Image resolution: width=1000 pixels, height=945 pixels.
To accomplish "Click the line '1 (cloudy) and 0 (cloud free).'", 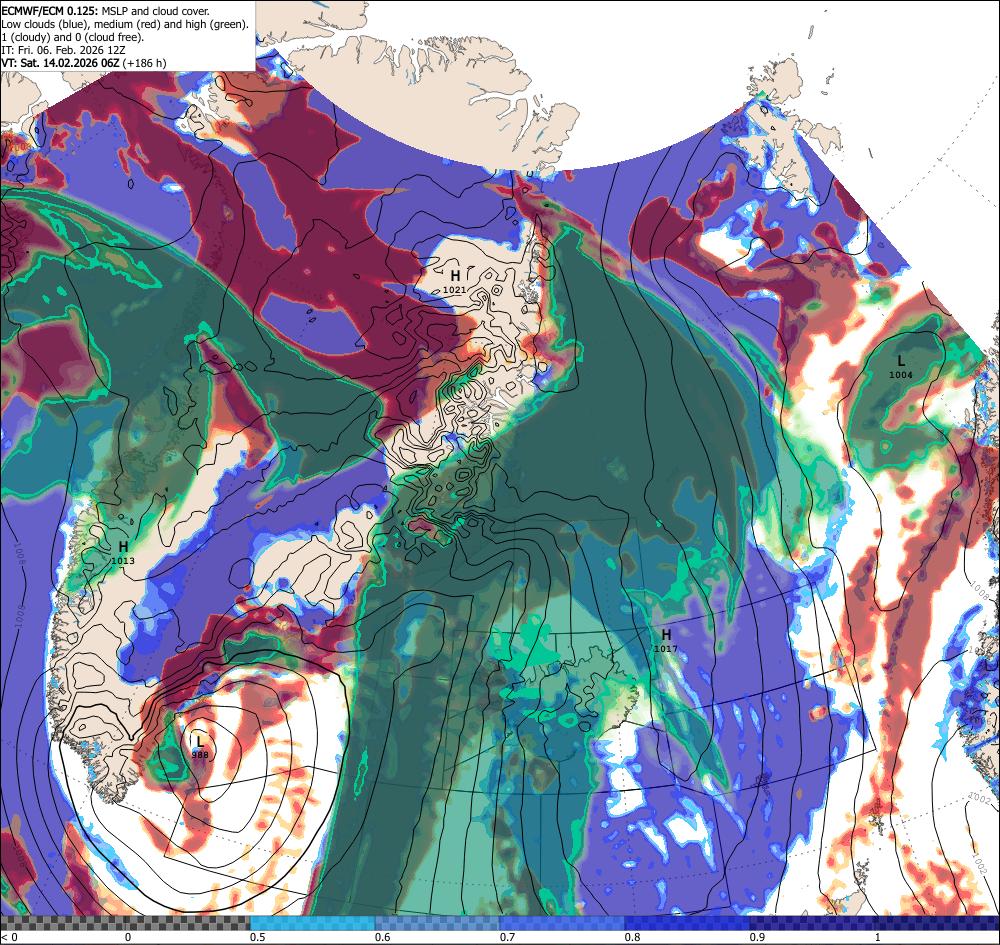I will [x=73, y=37].
